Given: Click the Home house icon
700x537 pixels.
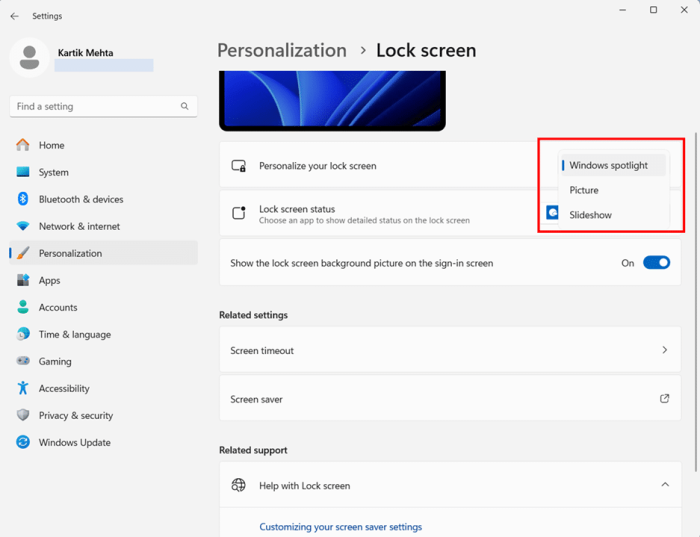Looking at the screenshot, I should [23, 145].
